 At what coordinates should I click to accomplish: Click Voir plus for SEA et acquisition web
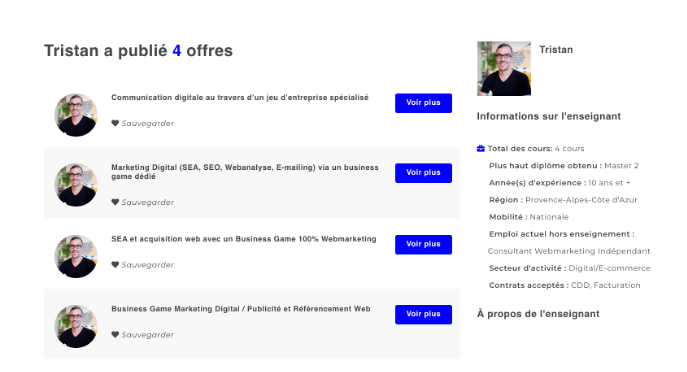(423, 244)
